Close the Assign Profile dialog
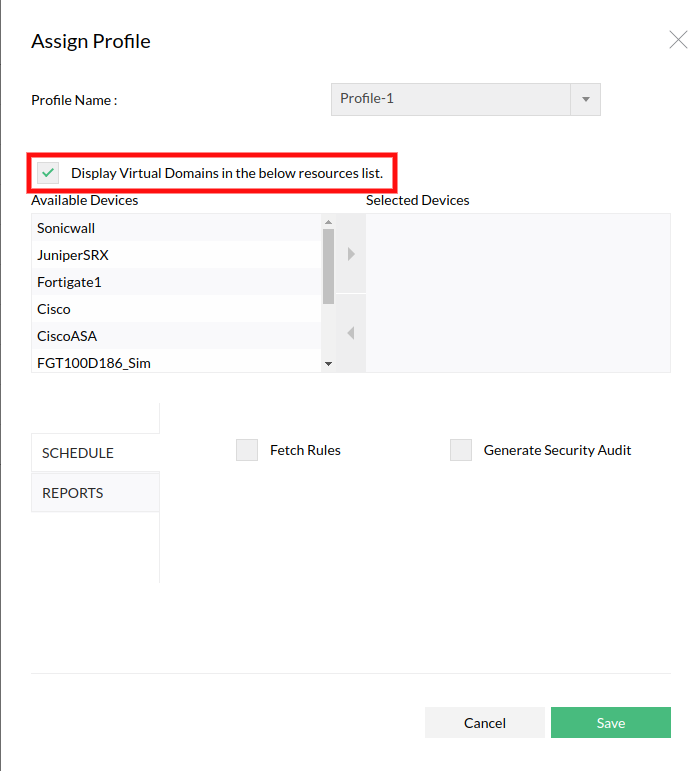 click(x=677, y=40)
